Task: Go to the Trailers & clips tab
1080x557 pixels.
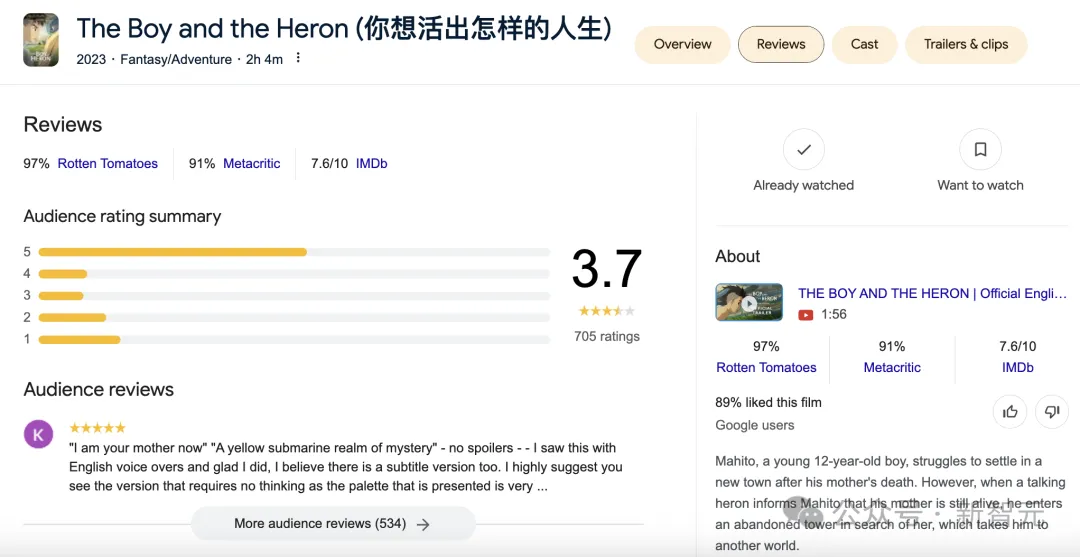Action: point(965,44)
